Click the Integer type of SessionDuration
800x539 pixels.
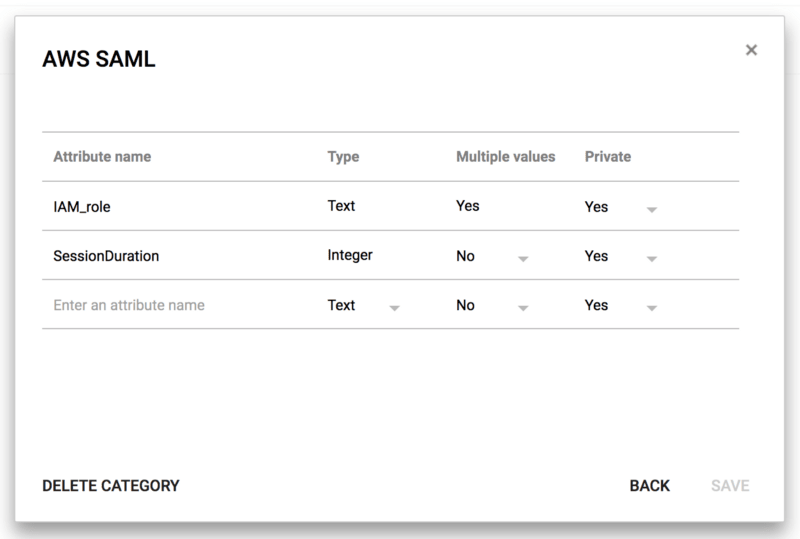pos(350,255)
